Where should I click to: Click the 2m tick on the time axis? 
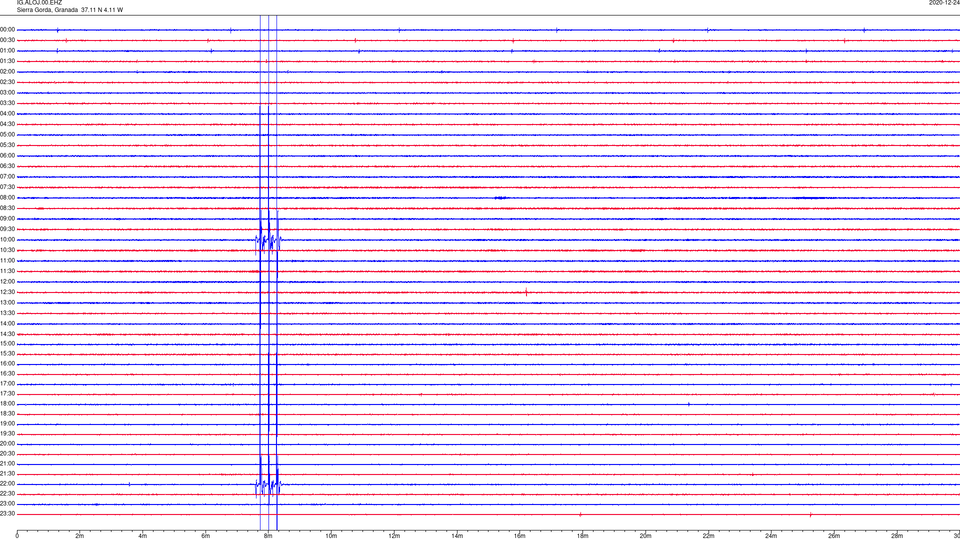coord(80,536)
